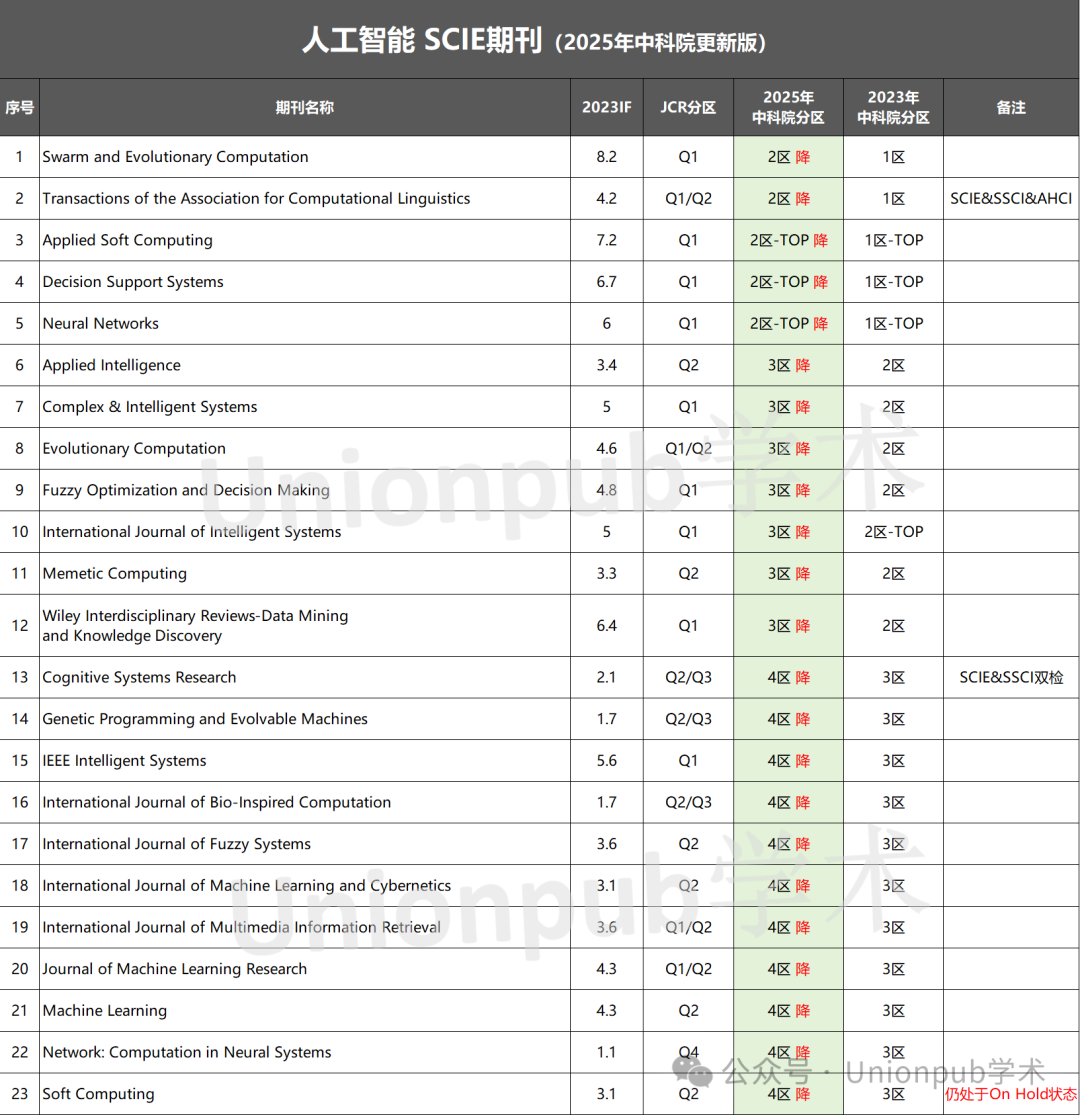
Task: Select 'Complex & Intelligent Systems'
Action: [150, 407]
